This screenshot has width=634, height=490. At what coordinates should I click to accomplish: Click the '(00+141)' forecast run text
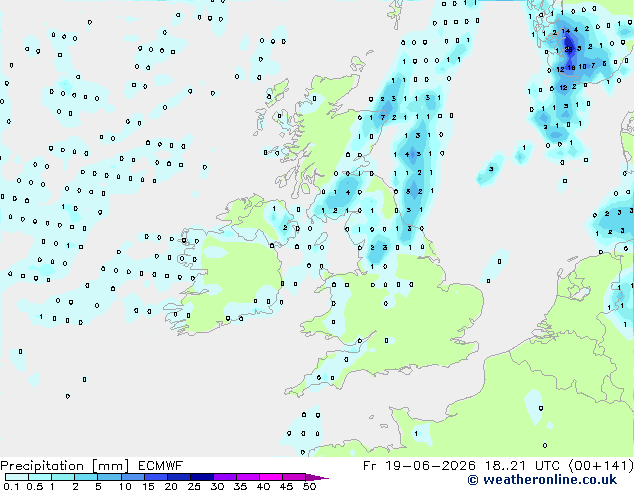[601, 466]
